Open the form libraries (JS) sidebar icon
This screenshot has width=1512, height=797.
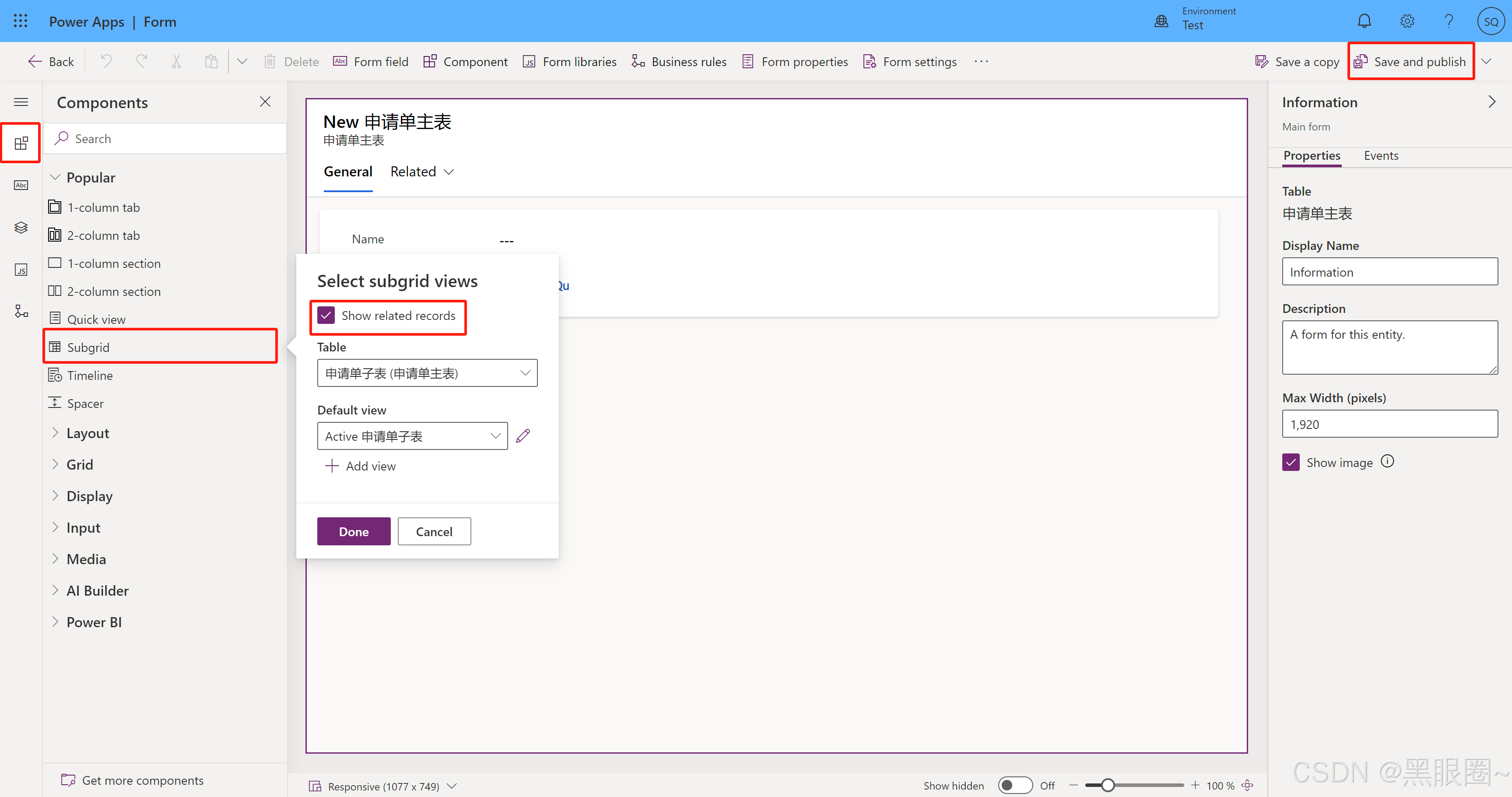[21, 270]
